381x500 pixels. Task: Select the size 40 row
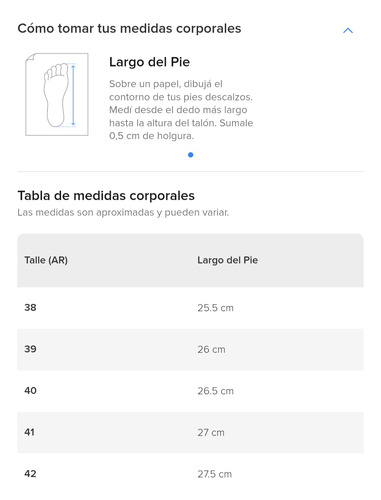tap(190, 391)
